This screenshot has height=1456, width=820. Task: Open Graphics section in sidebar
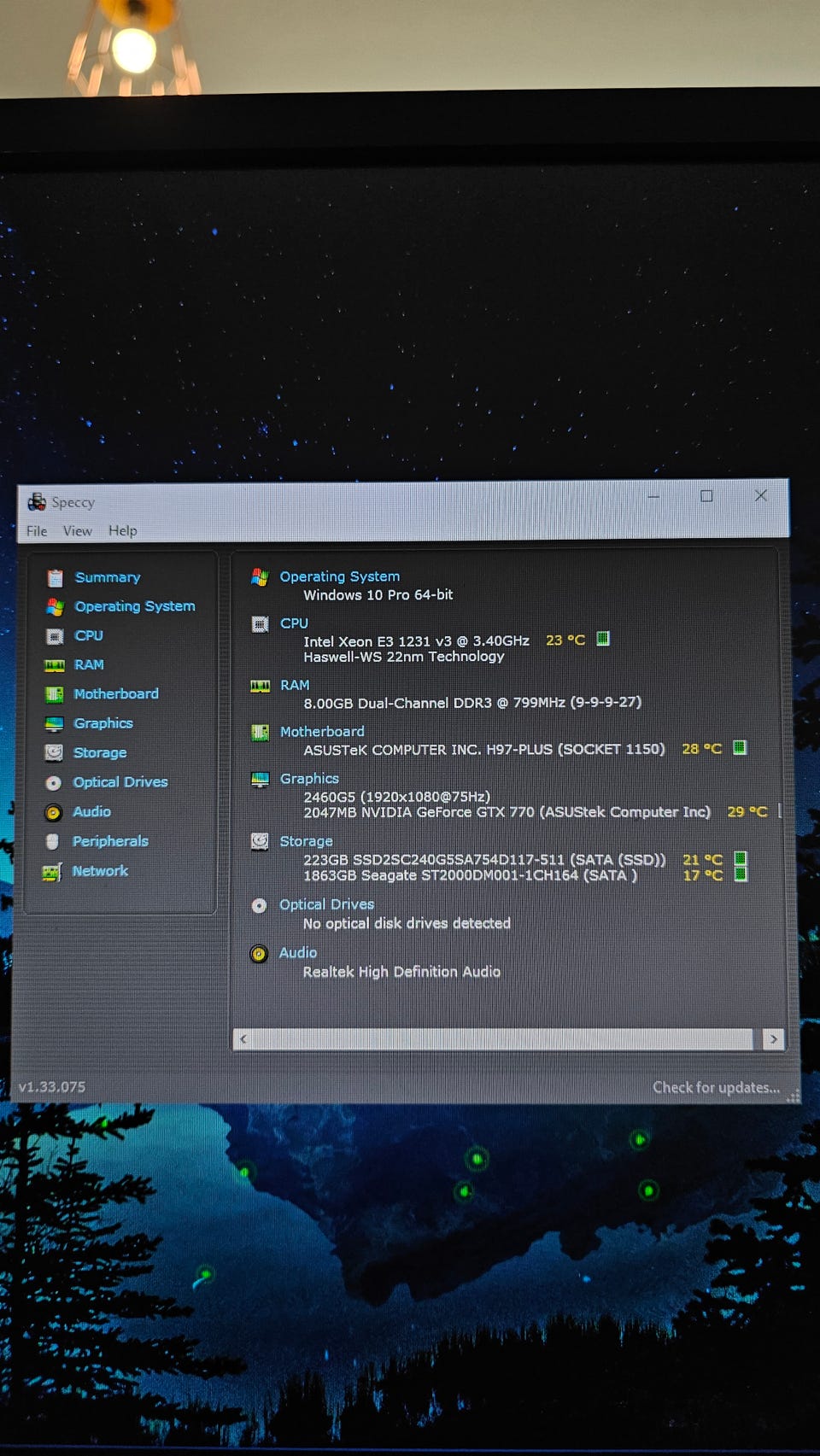(103, 723)
